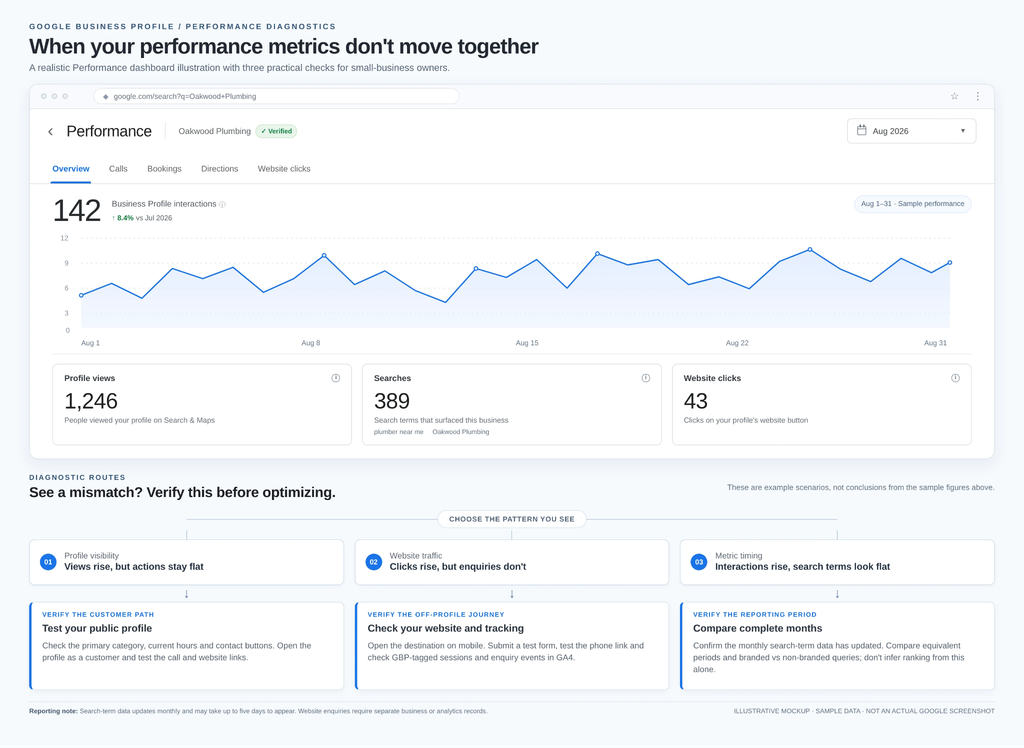Click the Searches value 389
1024x748 pixels.
(392, 401)
